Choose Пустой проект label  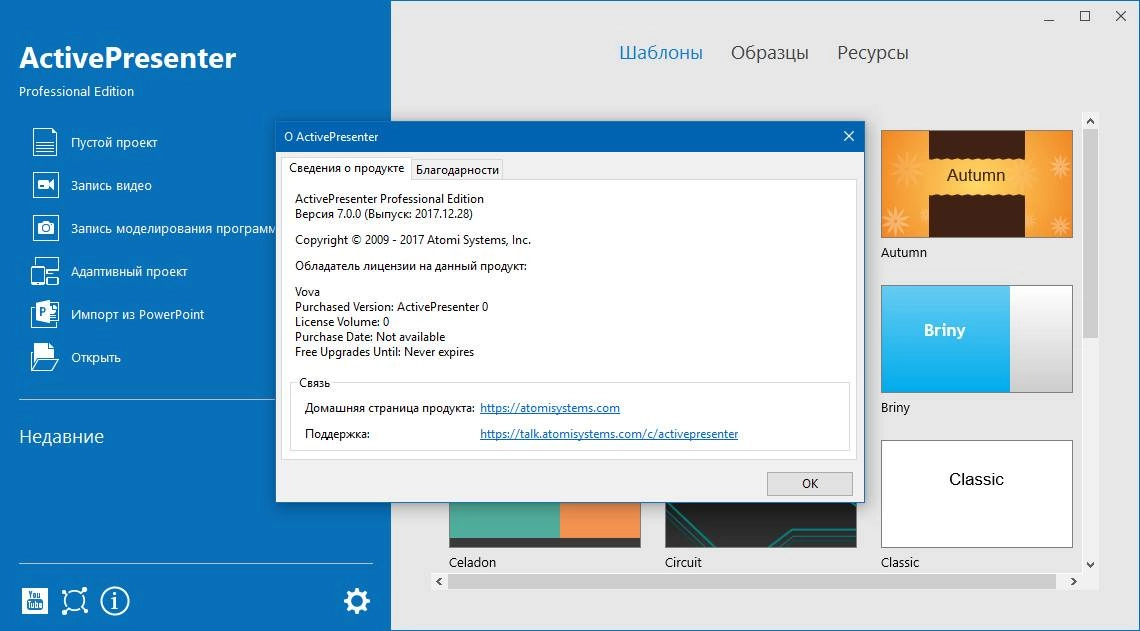tap(114, 142)
